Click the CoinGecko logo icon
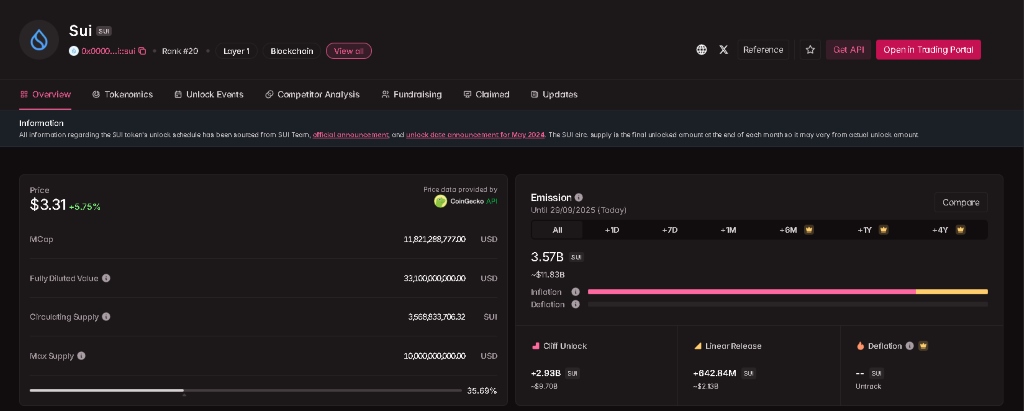1024x411 pixels. 440,201
